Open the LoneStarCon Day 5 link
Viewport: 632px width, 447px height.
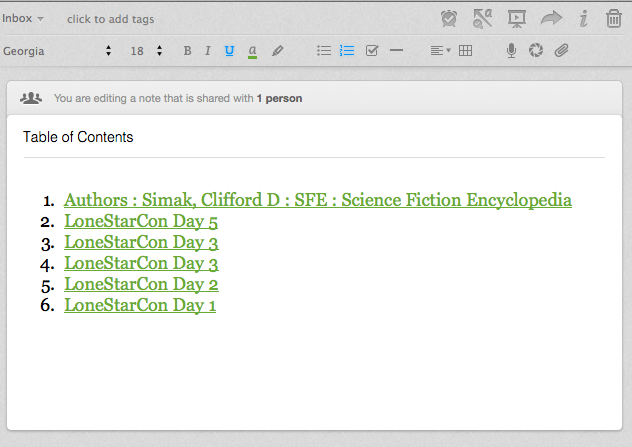pos(141,221)
